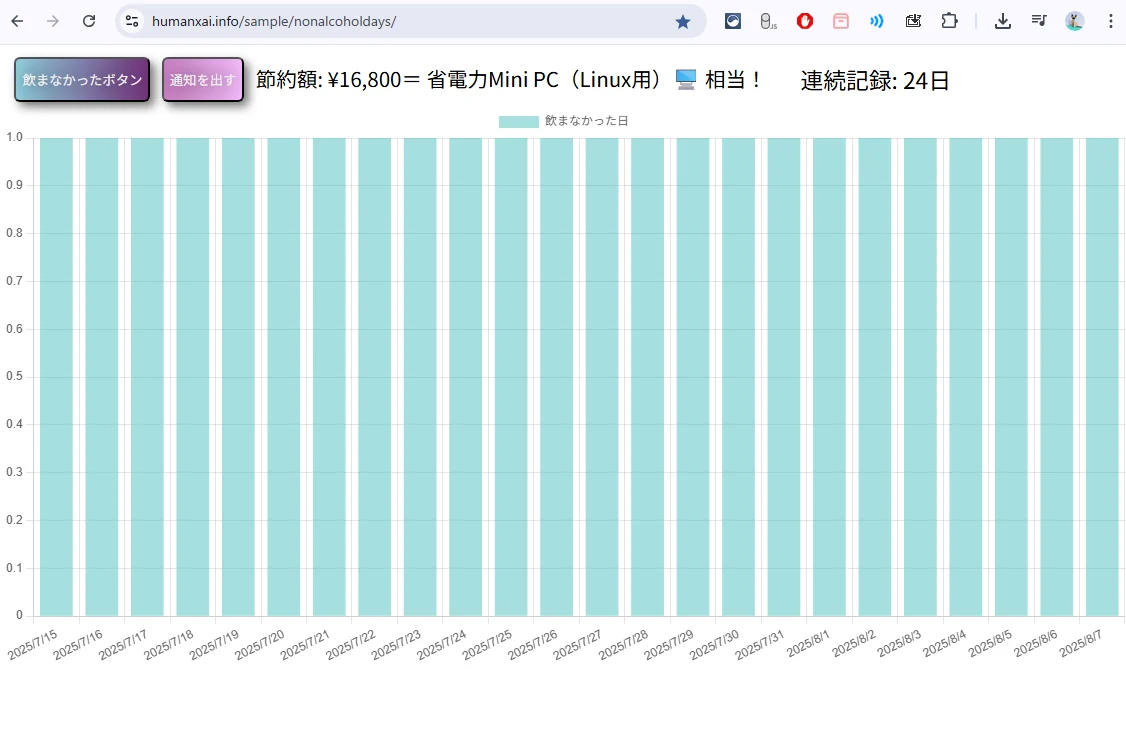Open the media controls playlist icon
The width and height of the screenshot is (1126, 738).
[1039, 21]
